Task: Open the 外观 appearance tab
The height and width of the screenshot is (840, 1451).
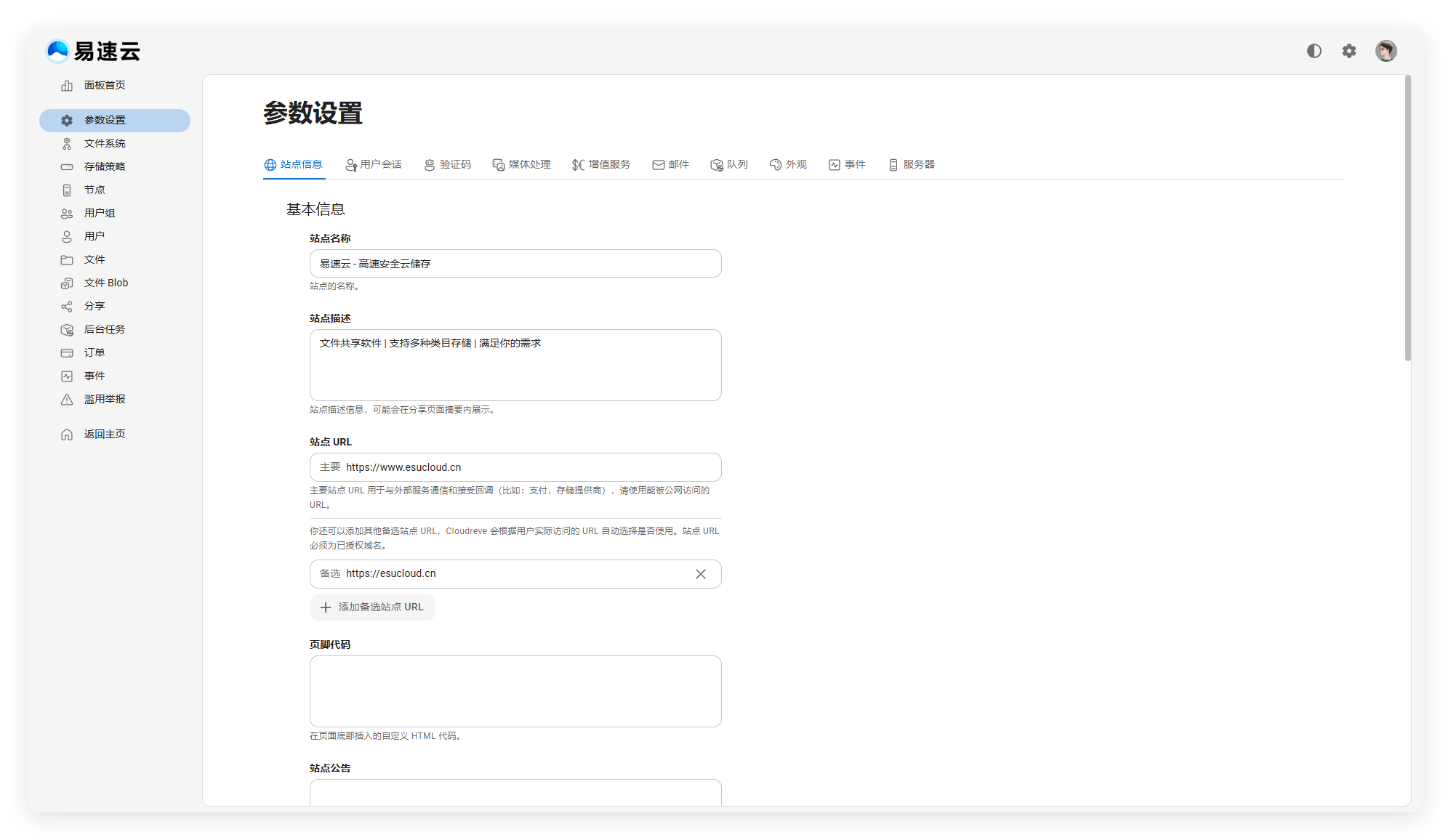Action: [788, 165]
